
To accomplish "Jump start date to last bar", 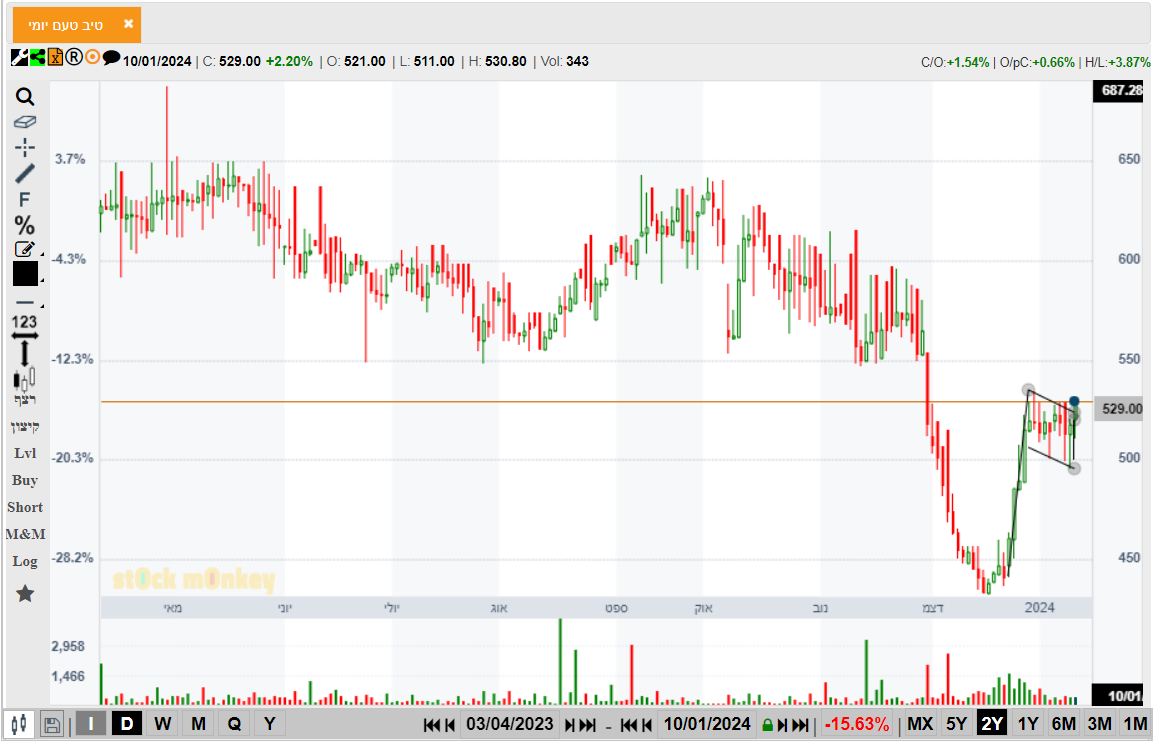I will [x=588, y=726].
